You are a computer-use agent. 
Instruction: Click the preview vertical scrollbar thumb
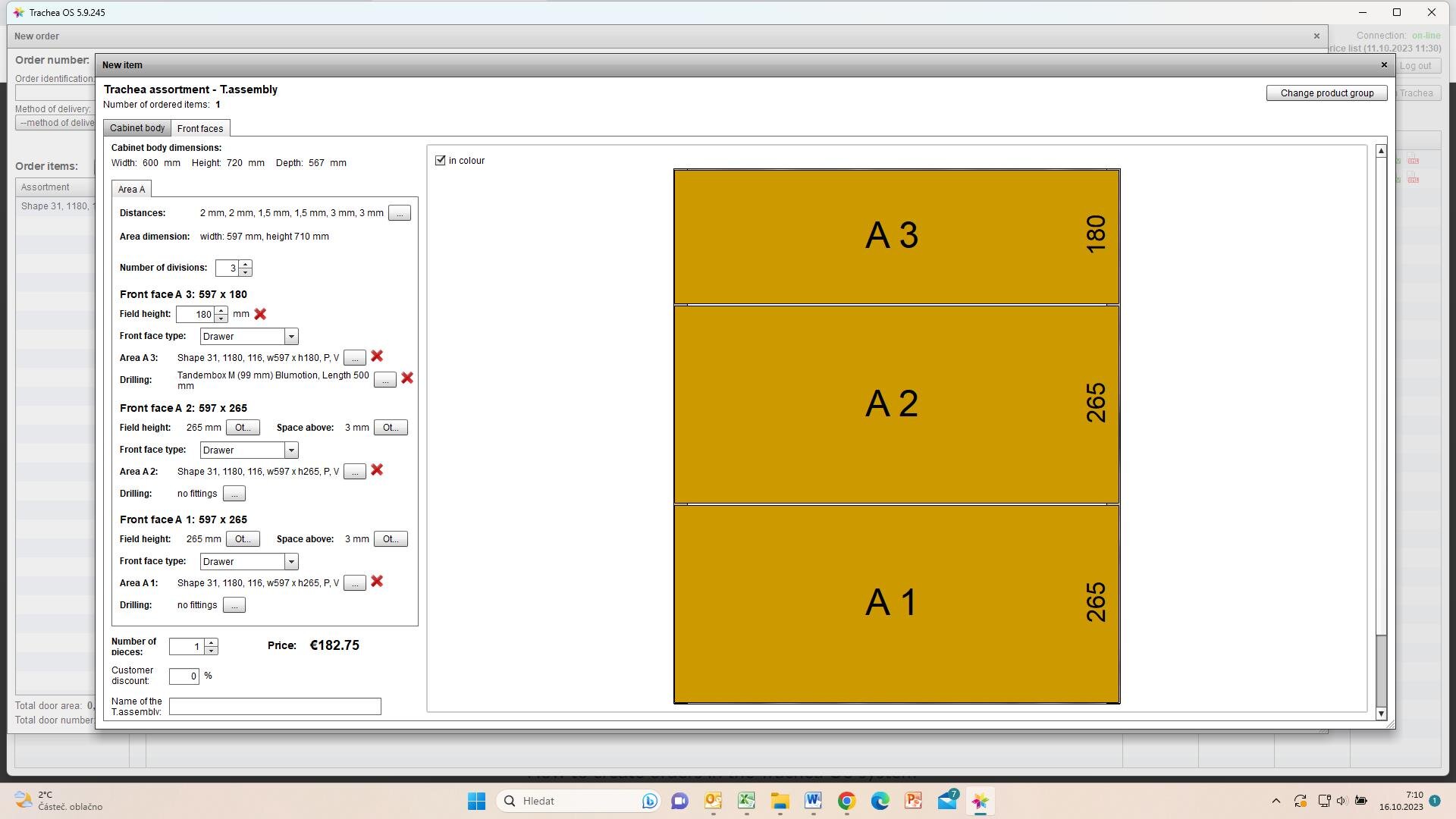coord(1381,670)
